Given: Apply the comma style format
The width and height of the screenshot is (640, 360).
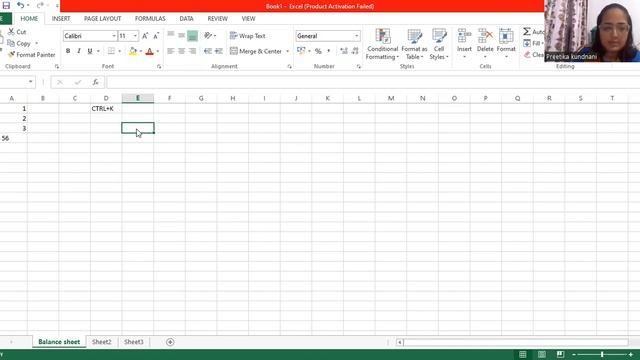Looking at the screenshot, I should click(329, 51).
